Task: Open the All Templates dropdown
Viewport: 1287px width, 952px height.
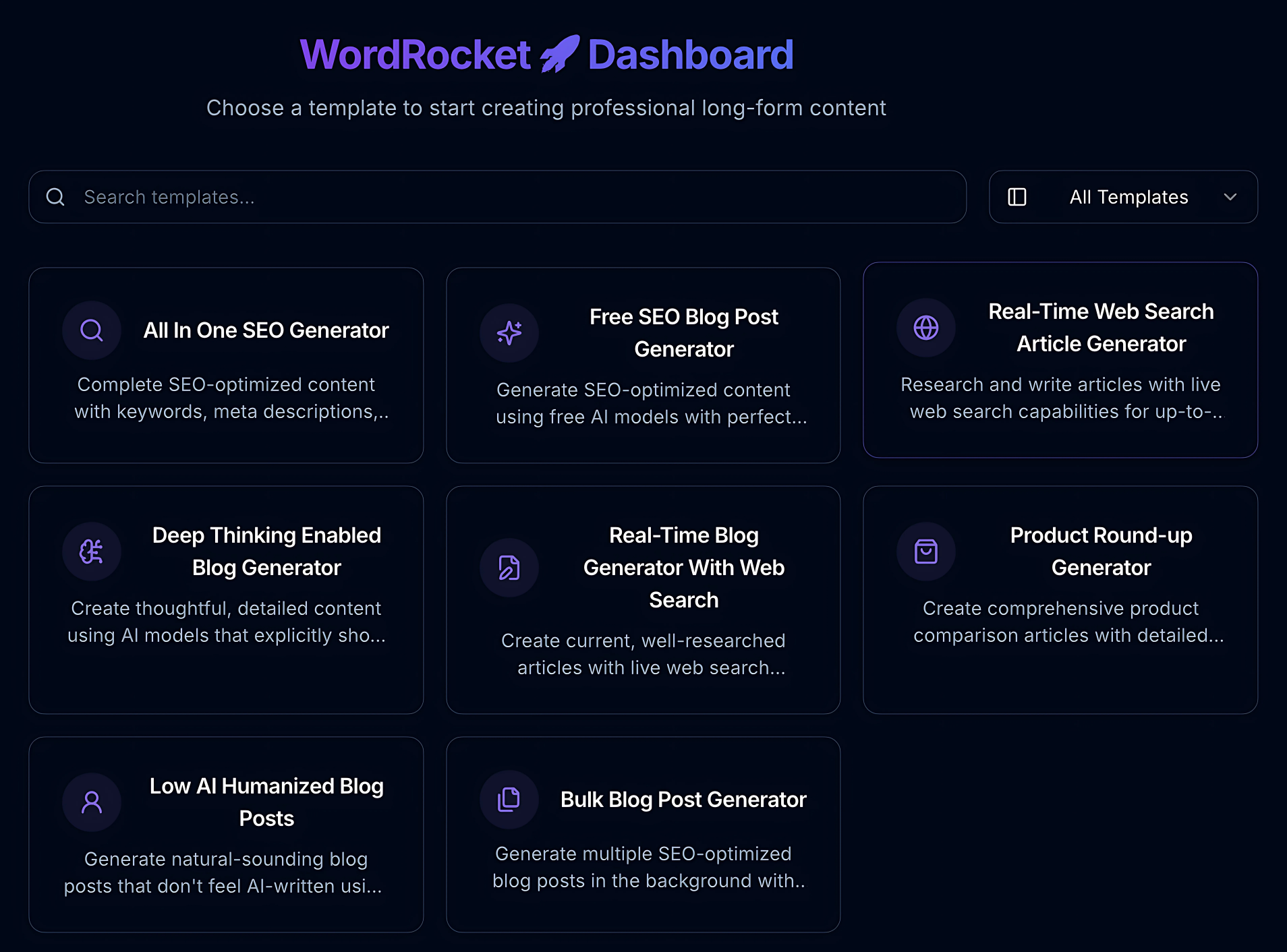Action: [1123, 197]
